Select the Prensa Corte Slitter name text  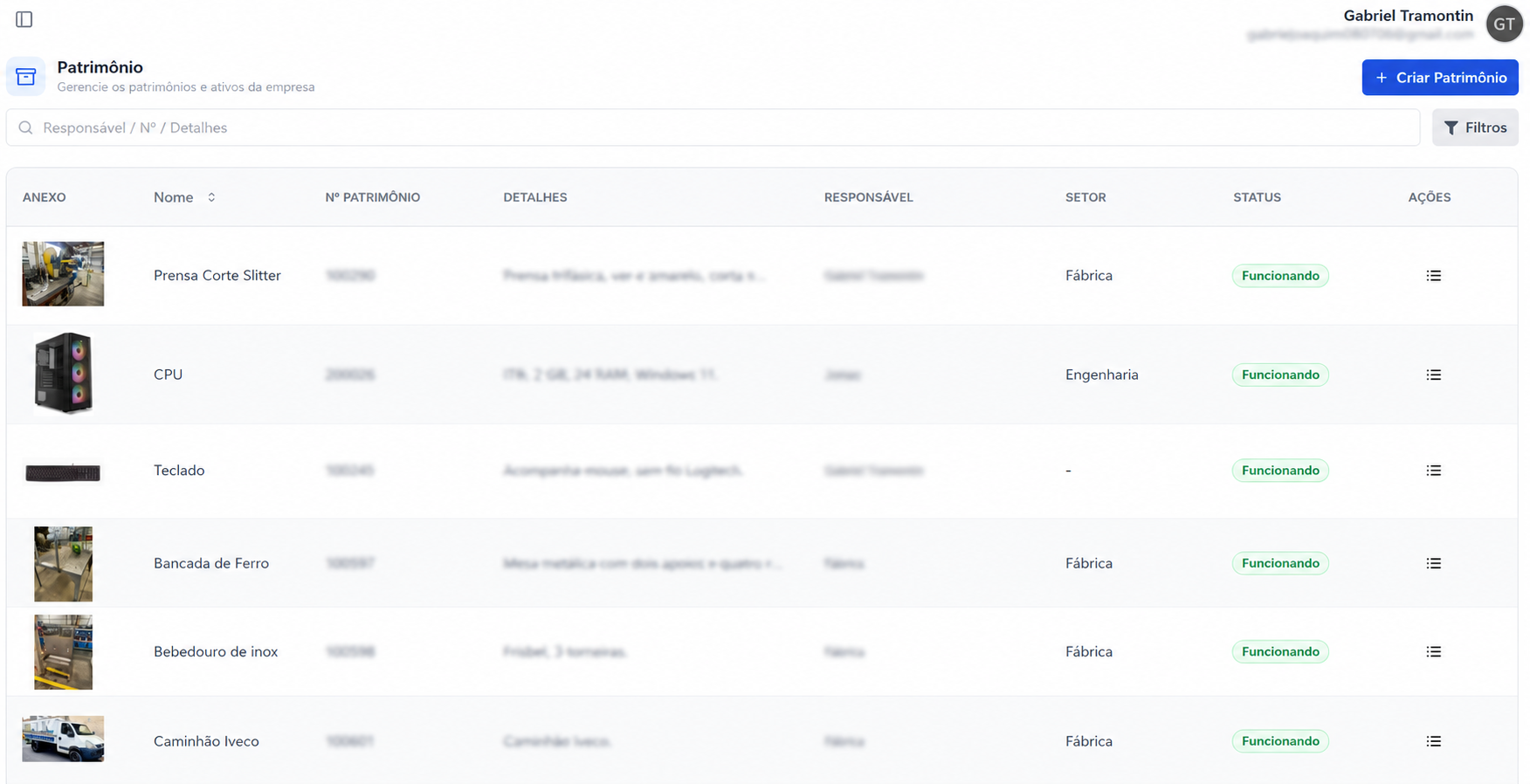(217, 276)
